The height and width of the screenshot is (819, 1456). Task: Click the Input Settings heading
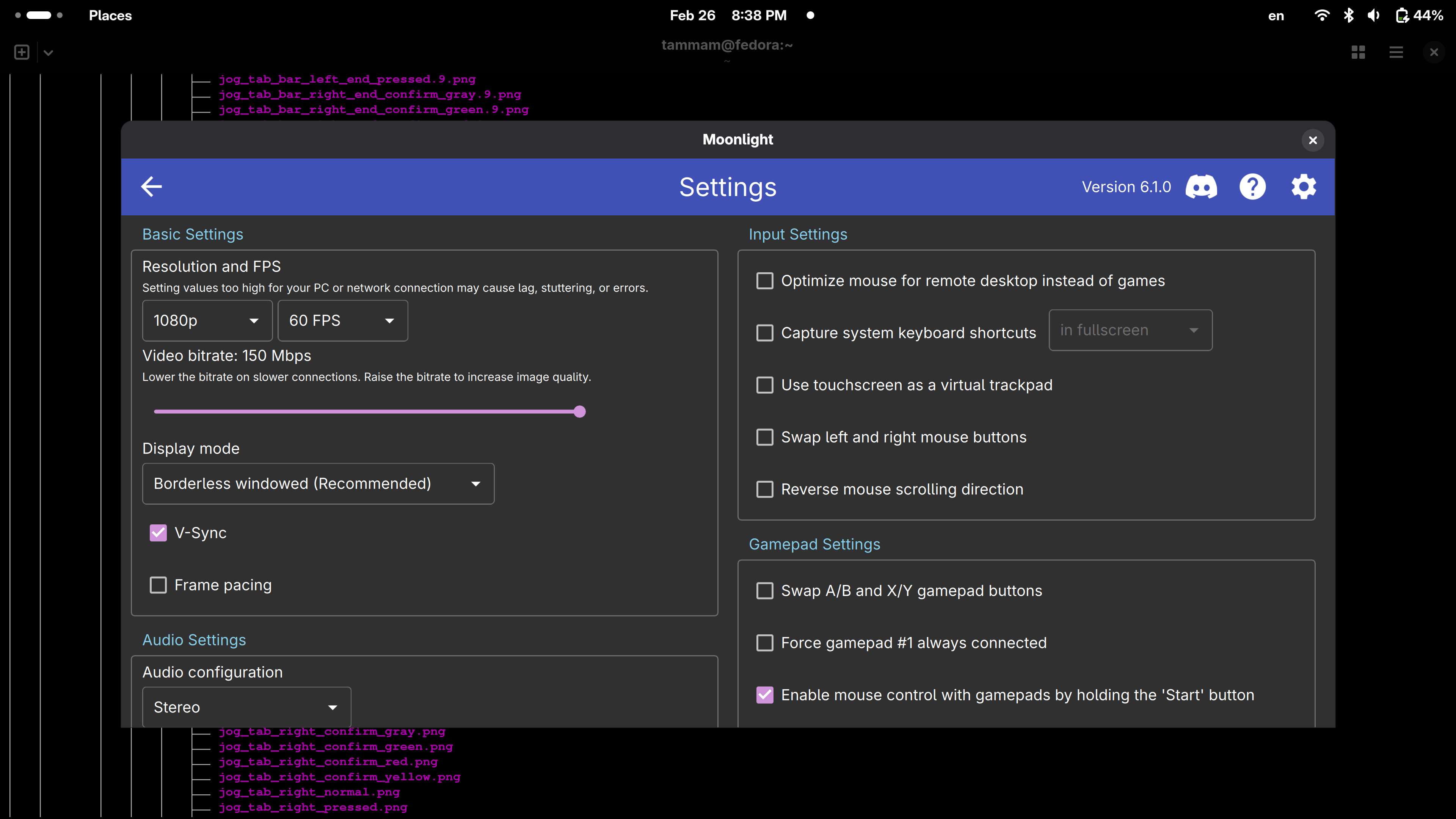(797, 234)
